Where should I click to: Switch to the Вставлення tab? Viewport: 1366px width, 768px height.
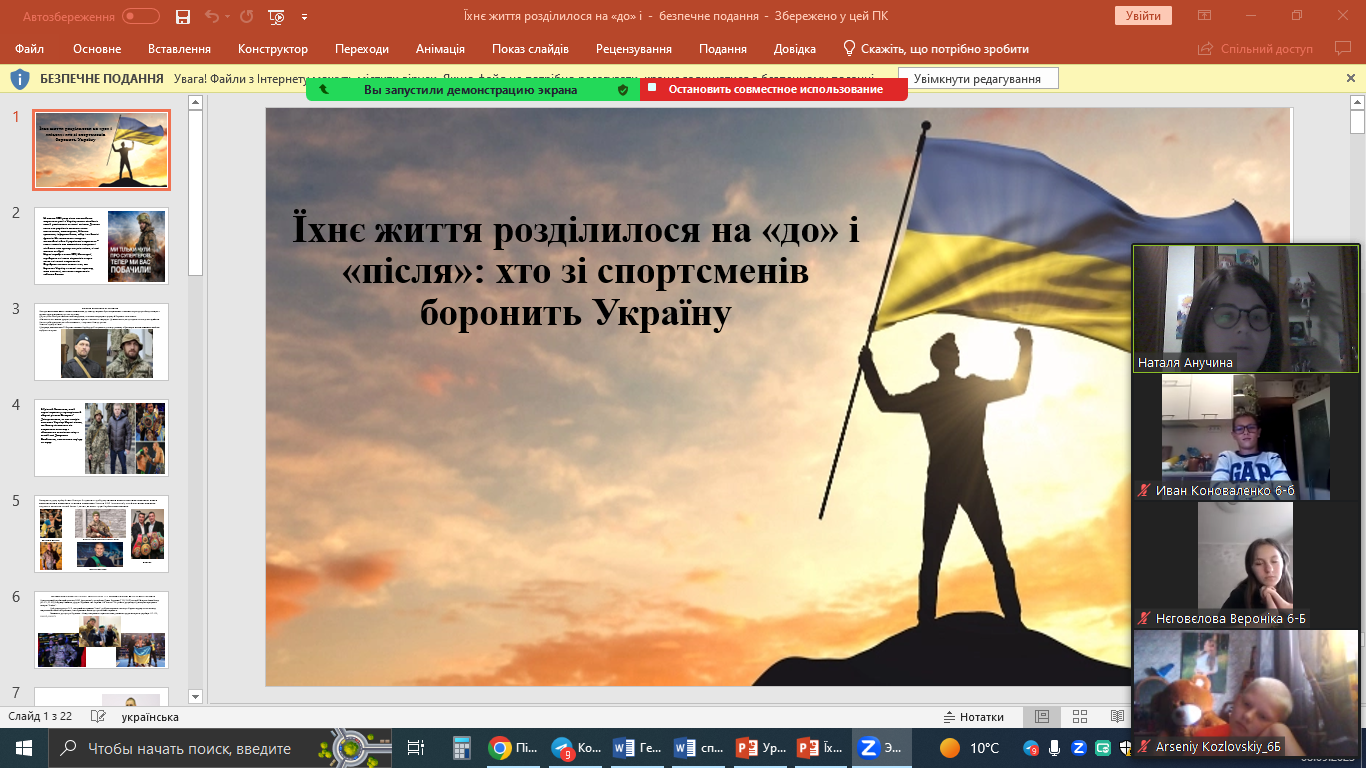179,49
